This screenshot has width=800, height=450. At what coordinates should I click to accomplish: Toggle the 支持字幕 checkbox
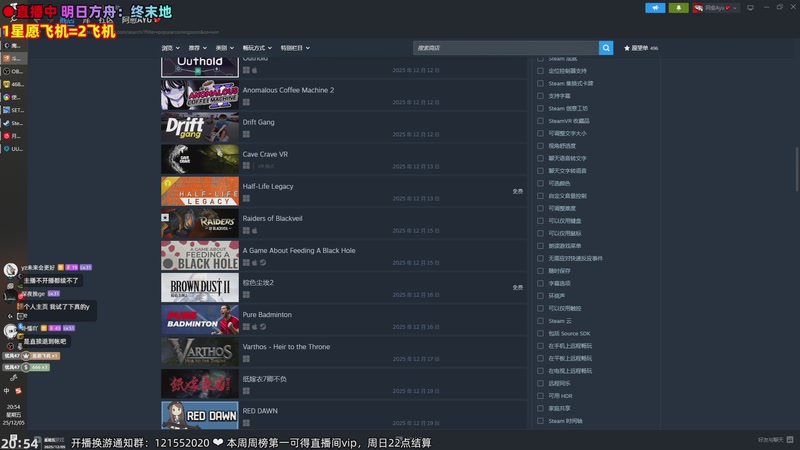pos(540,96)
